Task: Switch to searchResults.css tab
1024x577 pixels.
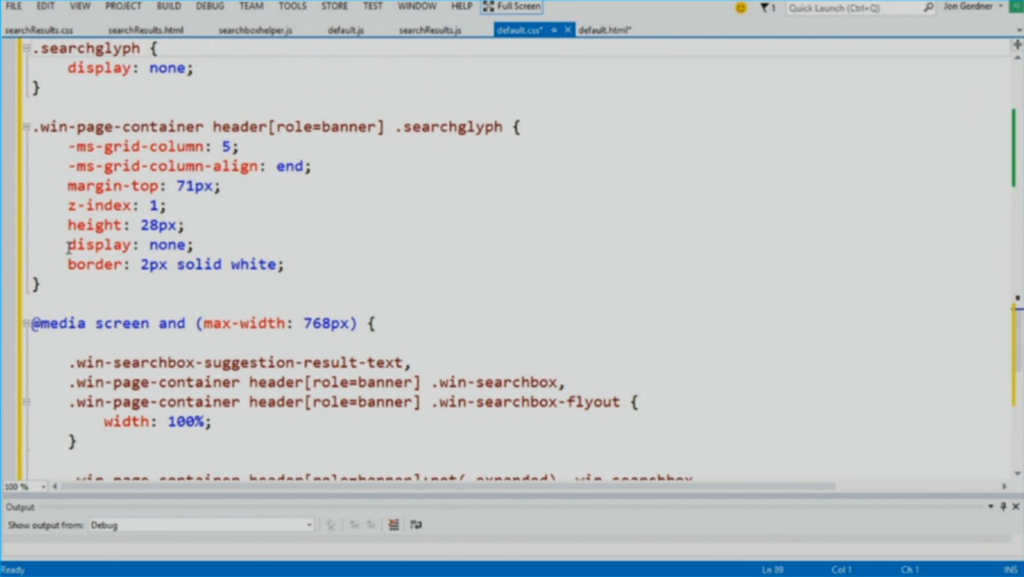Action: point(39,30)
